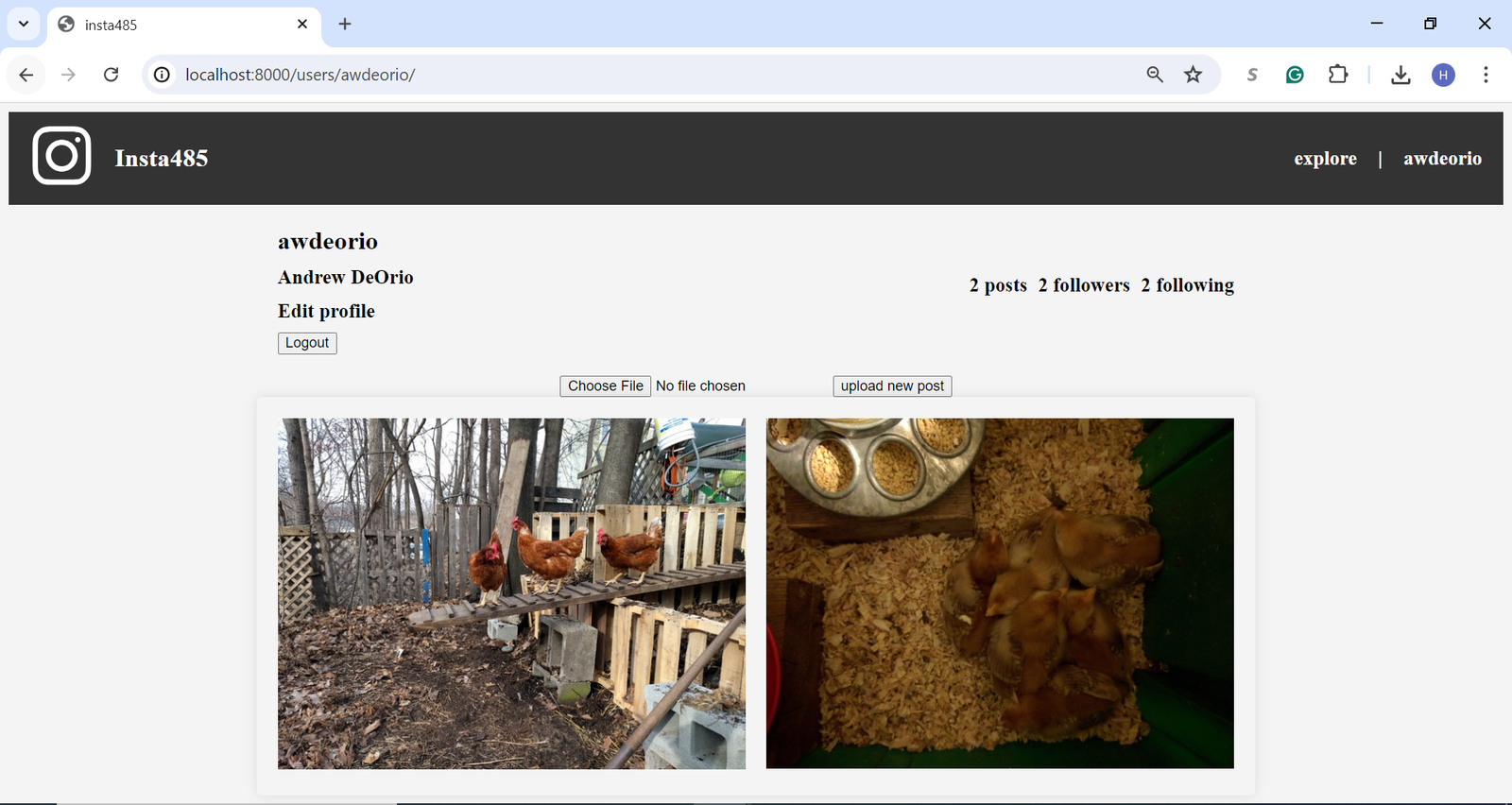Screen dimensions: 1512x805
Task: Reload the current page
Action: pos(111,75)
